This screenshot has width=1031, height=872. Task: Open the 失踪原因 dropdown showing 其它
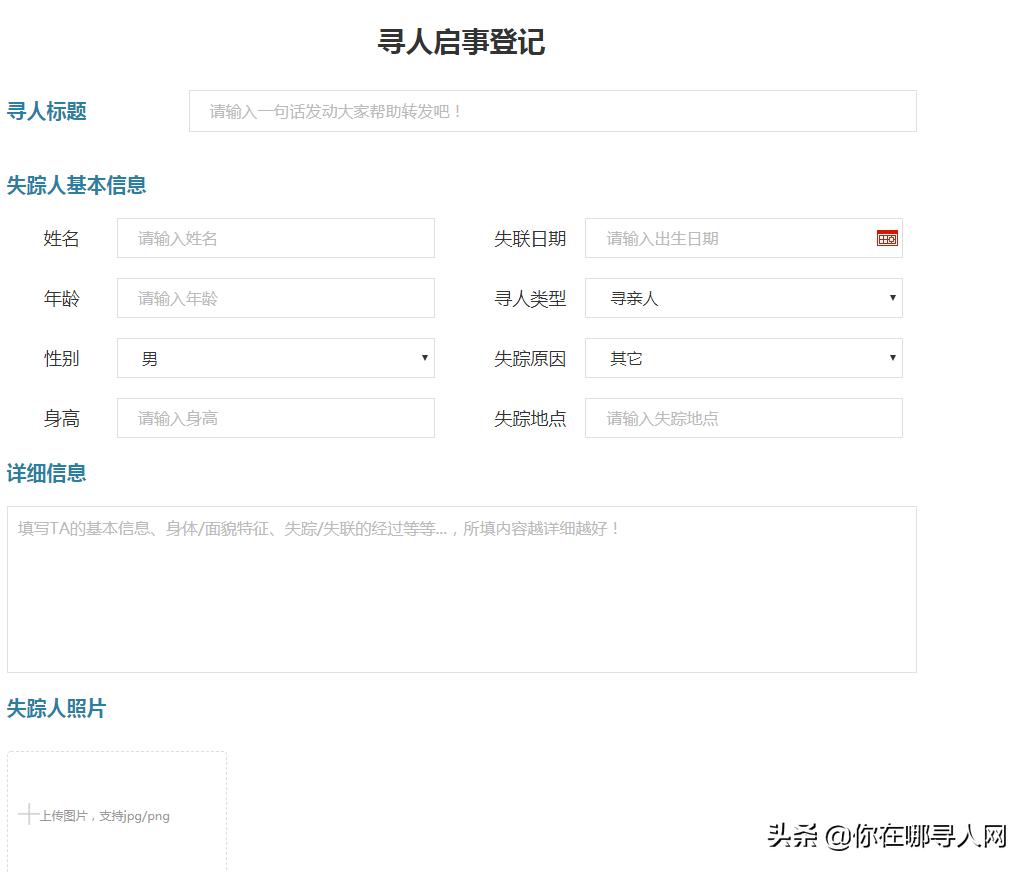tap(743, 358)
